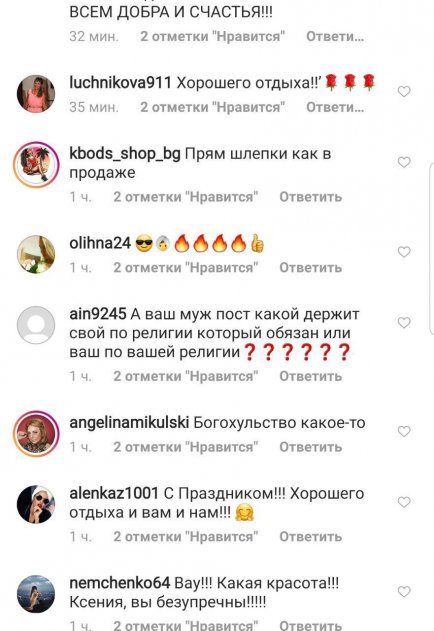Open nemchenko64 username link
The image size is (434, 631).
pyautogui.click(x=120, y=583)
